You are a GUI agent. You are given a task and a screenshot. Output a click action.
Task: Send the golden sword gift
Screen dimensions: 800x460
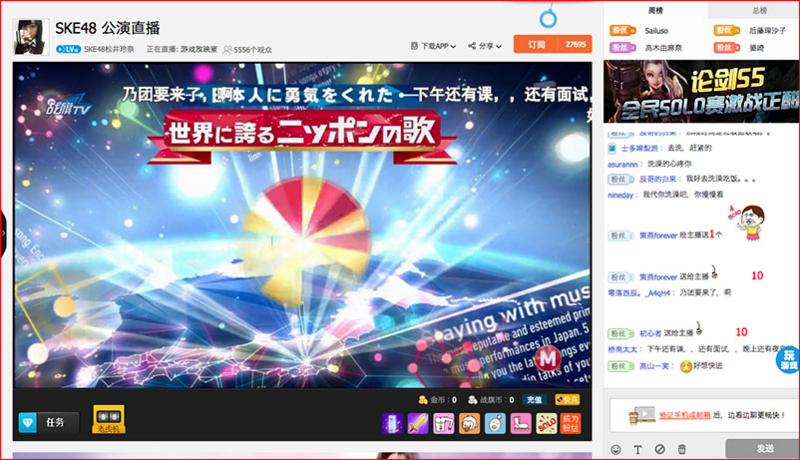point(417,424)
